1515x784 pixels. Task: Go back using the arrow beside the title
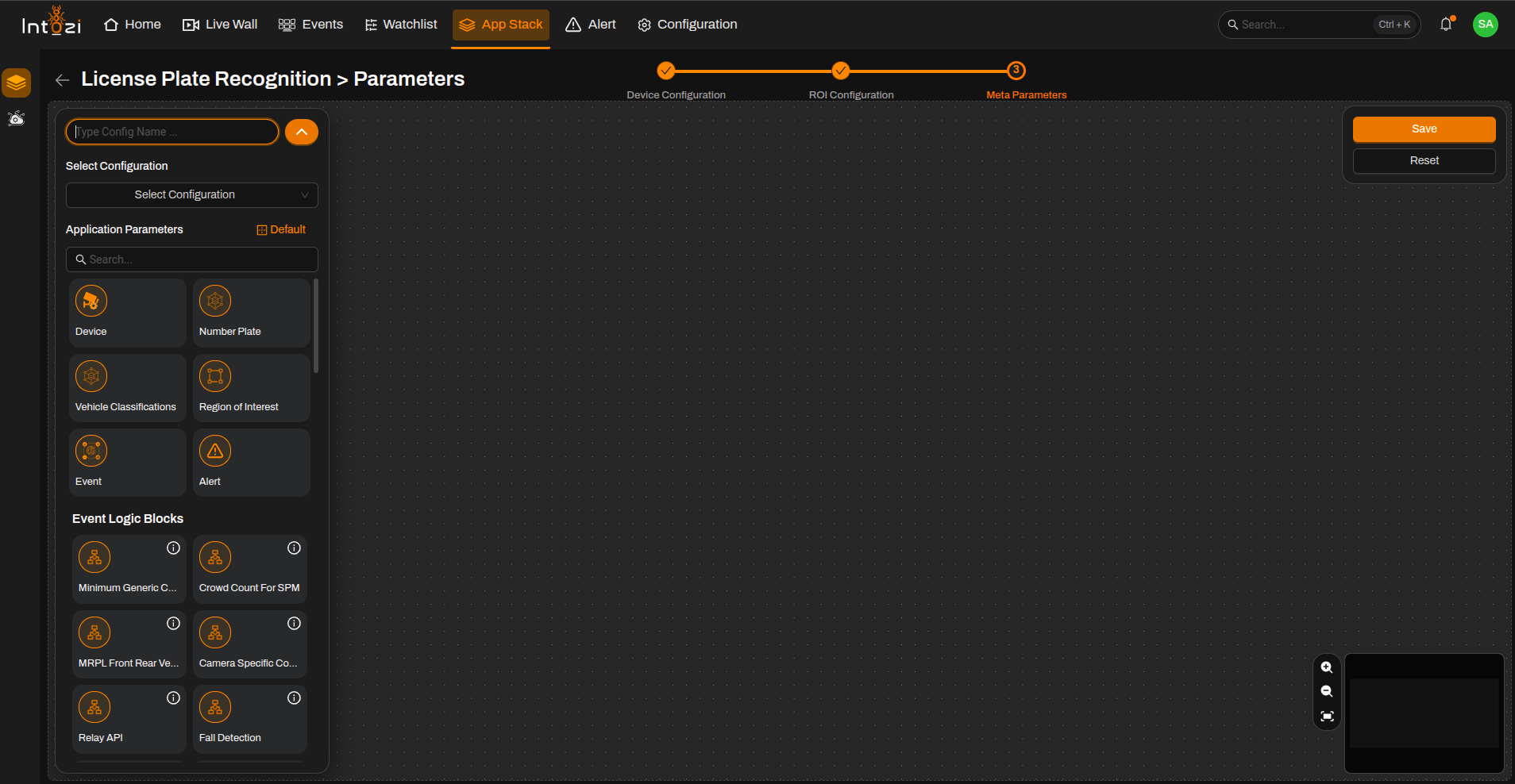click(x=62, y=79)
